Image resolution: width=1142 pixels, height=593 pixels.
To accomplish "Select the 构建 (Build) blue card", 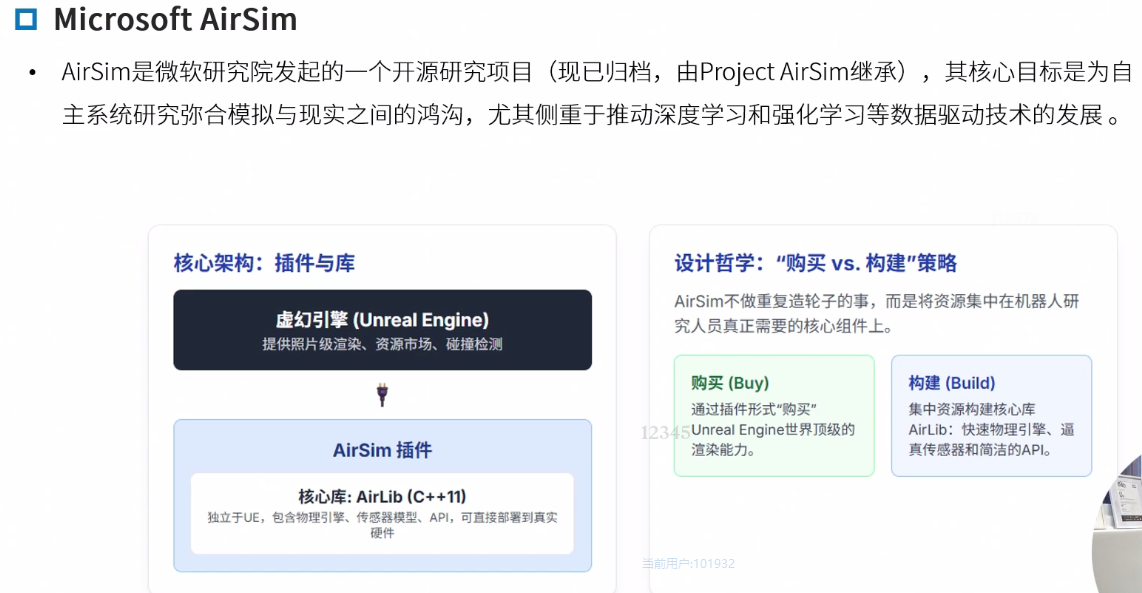I will pos(990,415).
